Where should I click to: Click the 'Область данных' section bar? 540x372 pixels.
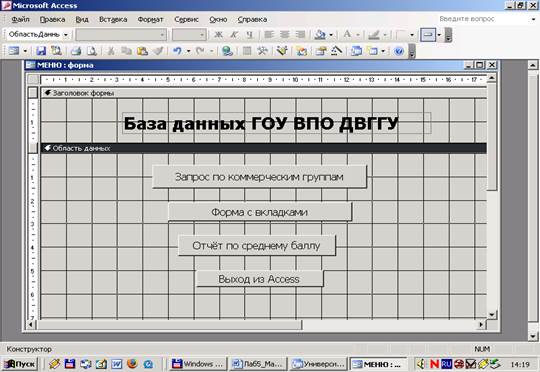[x=264, y=148]
